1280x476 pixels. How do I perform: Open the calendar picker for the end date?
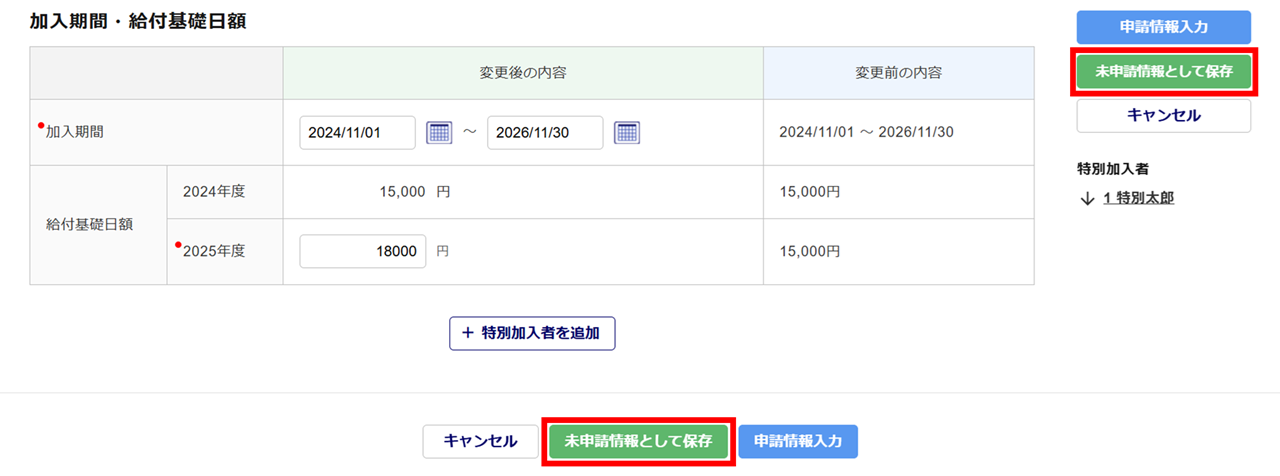[x=627, y=132]
